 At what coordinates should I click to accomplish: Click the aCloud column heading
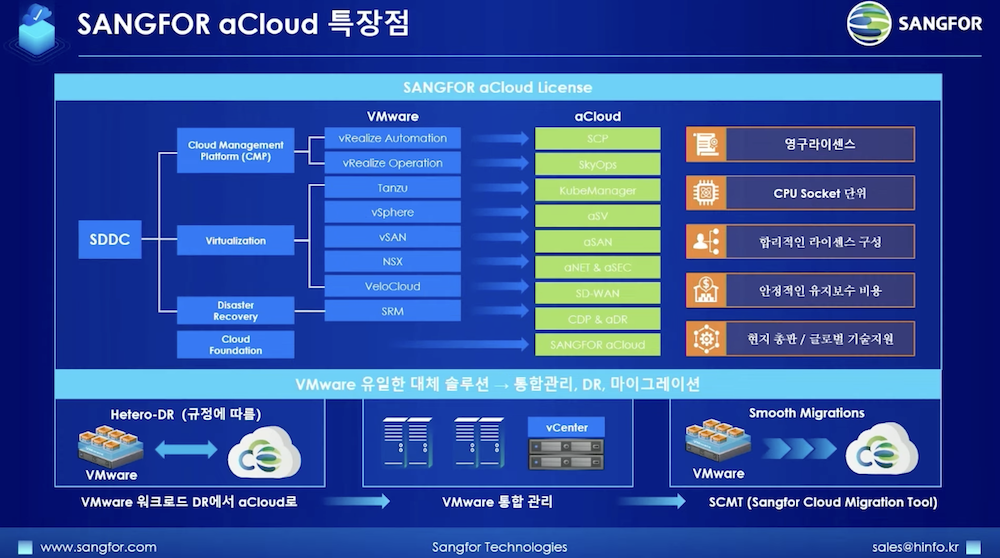click(x=598, y=116)
